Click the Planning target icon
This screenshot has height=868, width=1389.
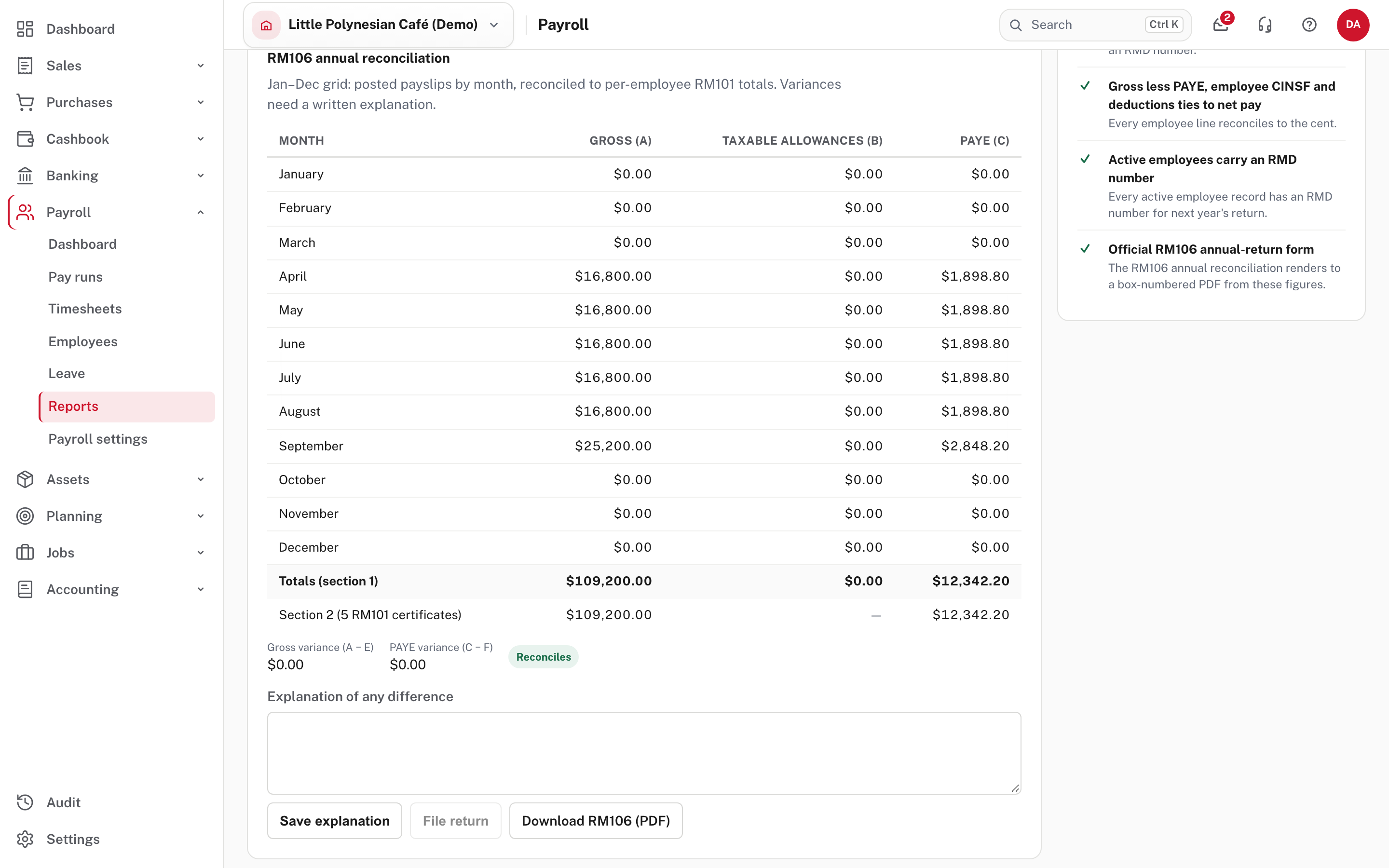(25, 516)
